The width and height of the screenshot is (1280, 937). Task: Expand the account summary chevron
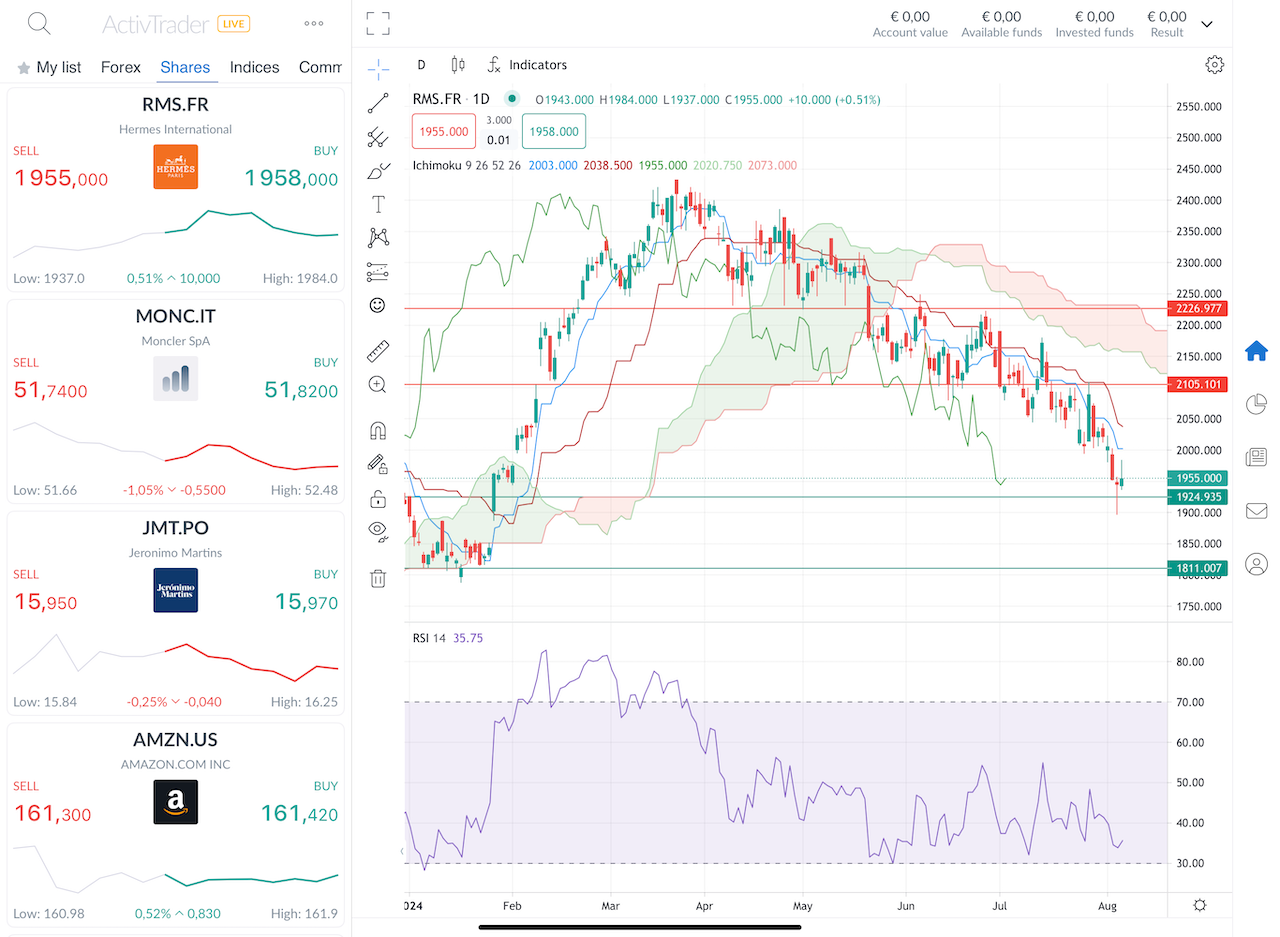coord(1207,24)
